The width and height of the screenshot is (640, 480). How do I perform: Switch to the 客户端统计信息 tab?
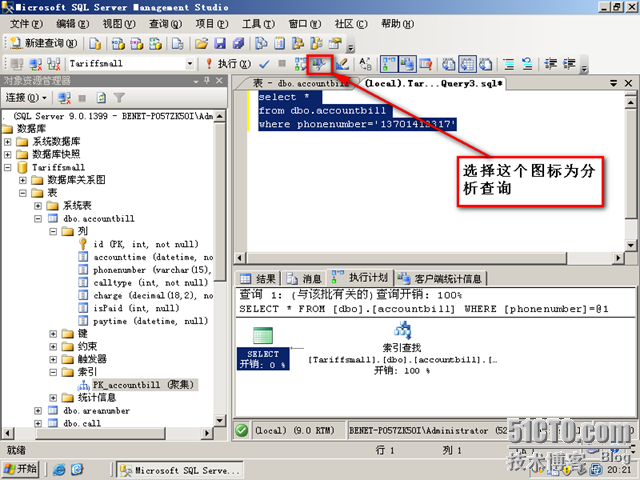(441, 279)
